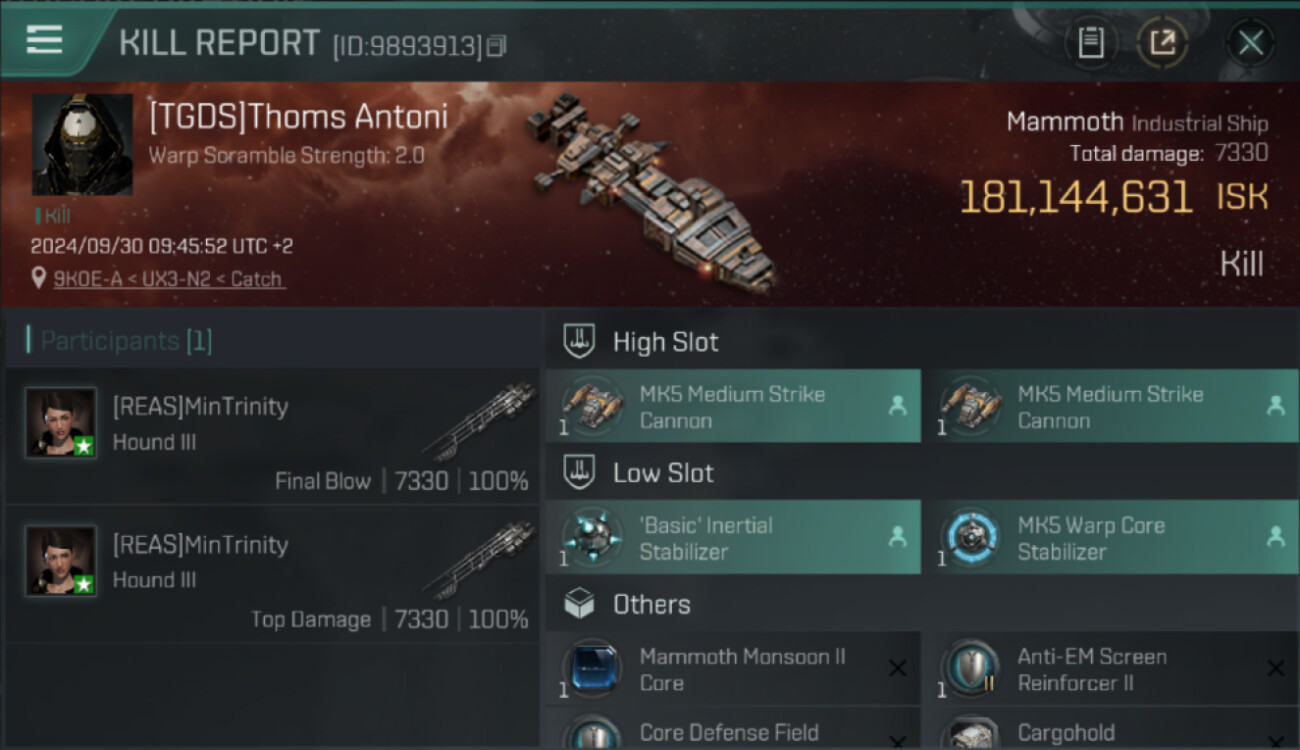Close the kill report window
This screenshot has height=750, width=1300.
[x=1250, y=42]
